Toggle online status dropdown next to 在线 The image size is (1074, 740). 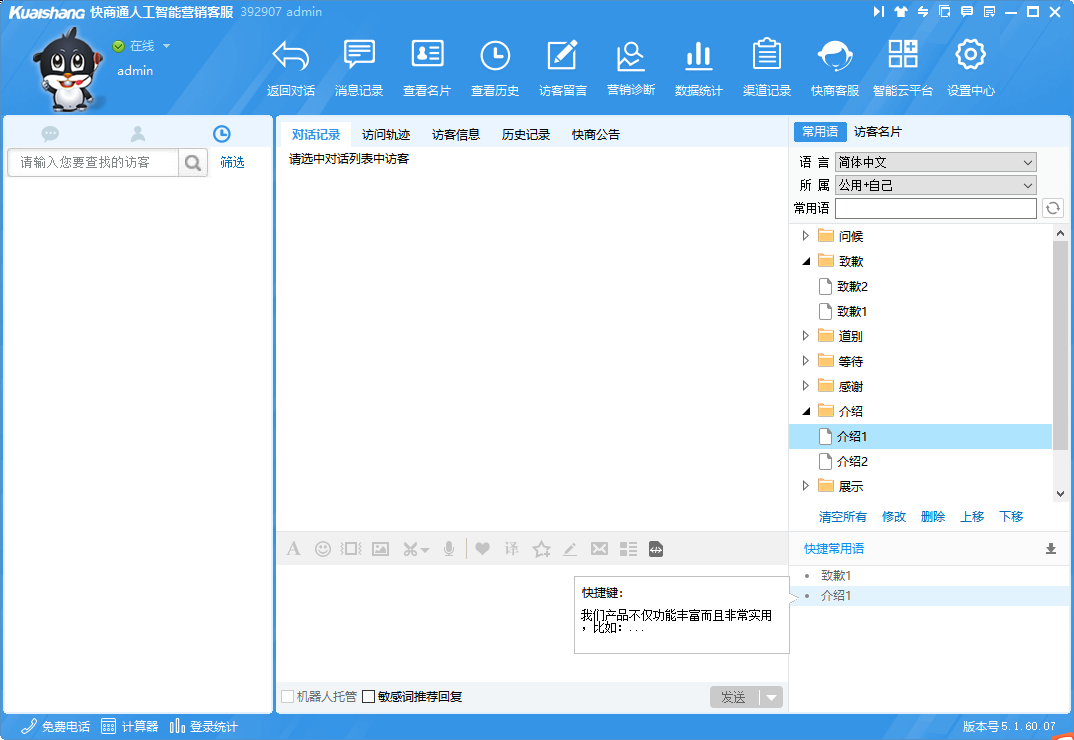pos(166,45)
